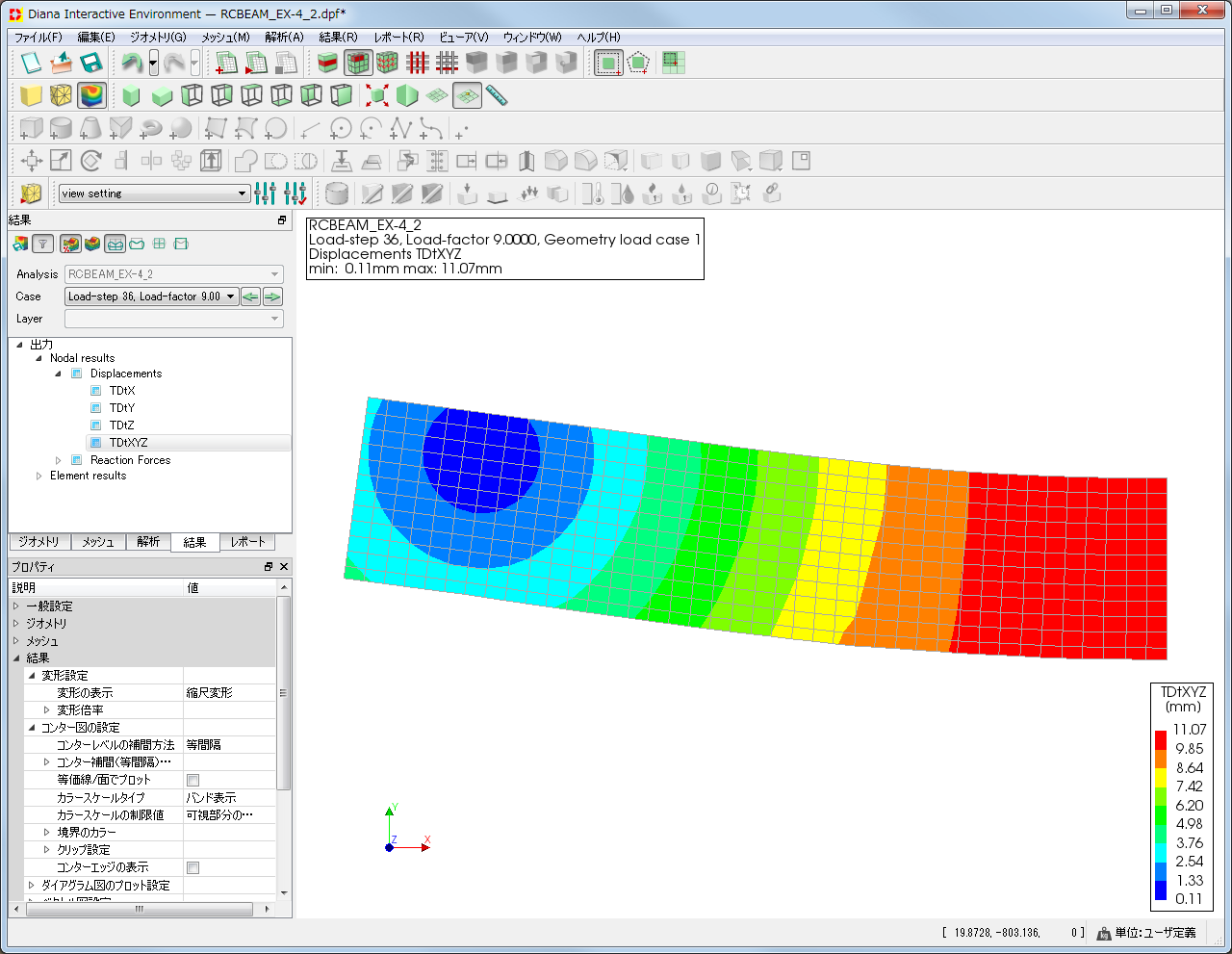Viewport: 1232px width, 954px height.
Task: Switch to the メッシュ tab
Action: click(x=97, y=542)
